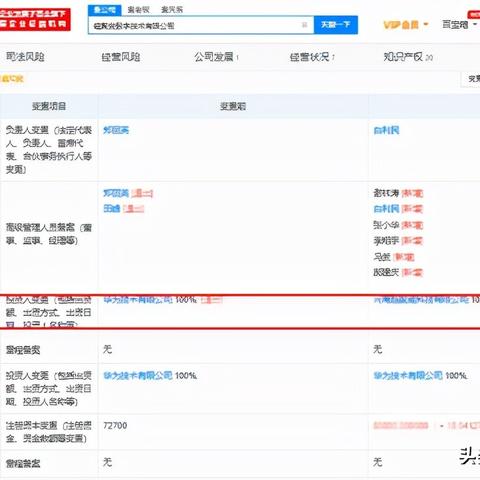480x480 pixels.
Task: Open the 白利民 link in the 负责人变更 row
Action: pyautogui.click(x=386, y=130)
